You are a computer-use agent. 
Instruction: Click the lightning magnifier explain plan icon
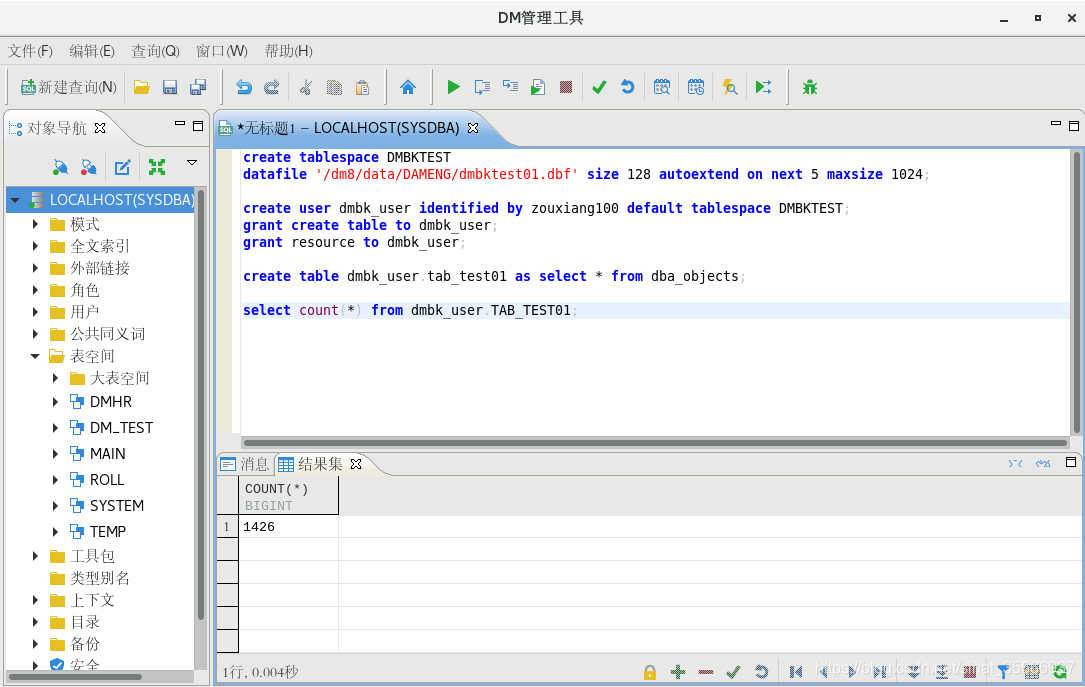coord(729,87)
